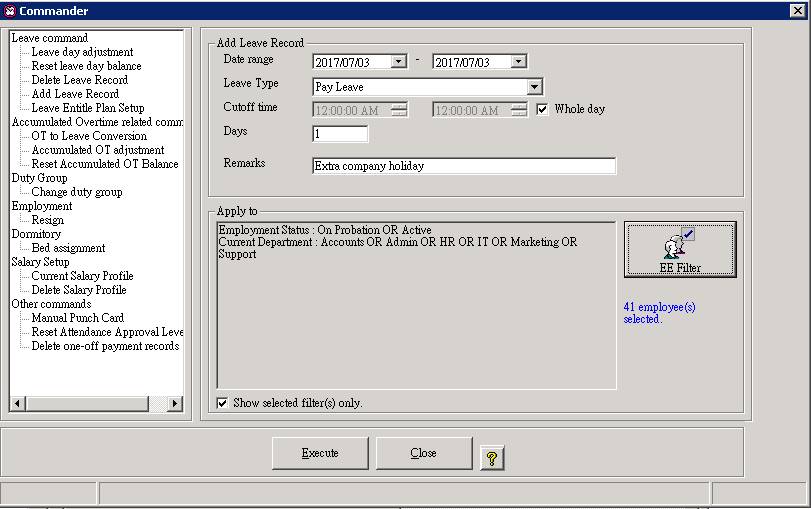This screenshot has width=811, height=509.
Task: Click Accumulated Overtime related commands heading
Action: (97, 122)
